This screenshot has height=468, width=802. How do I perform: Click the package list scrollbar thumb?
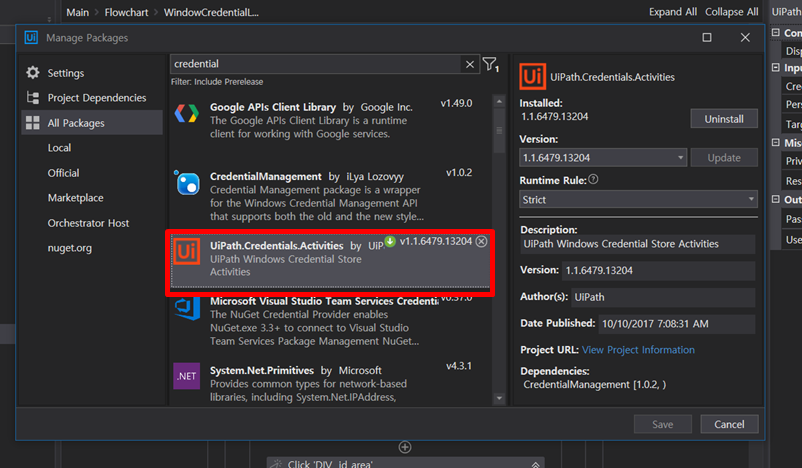tap(499, 130)
